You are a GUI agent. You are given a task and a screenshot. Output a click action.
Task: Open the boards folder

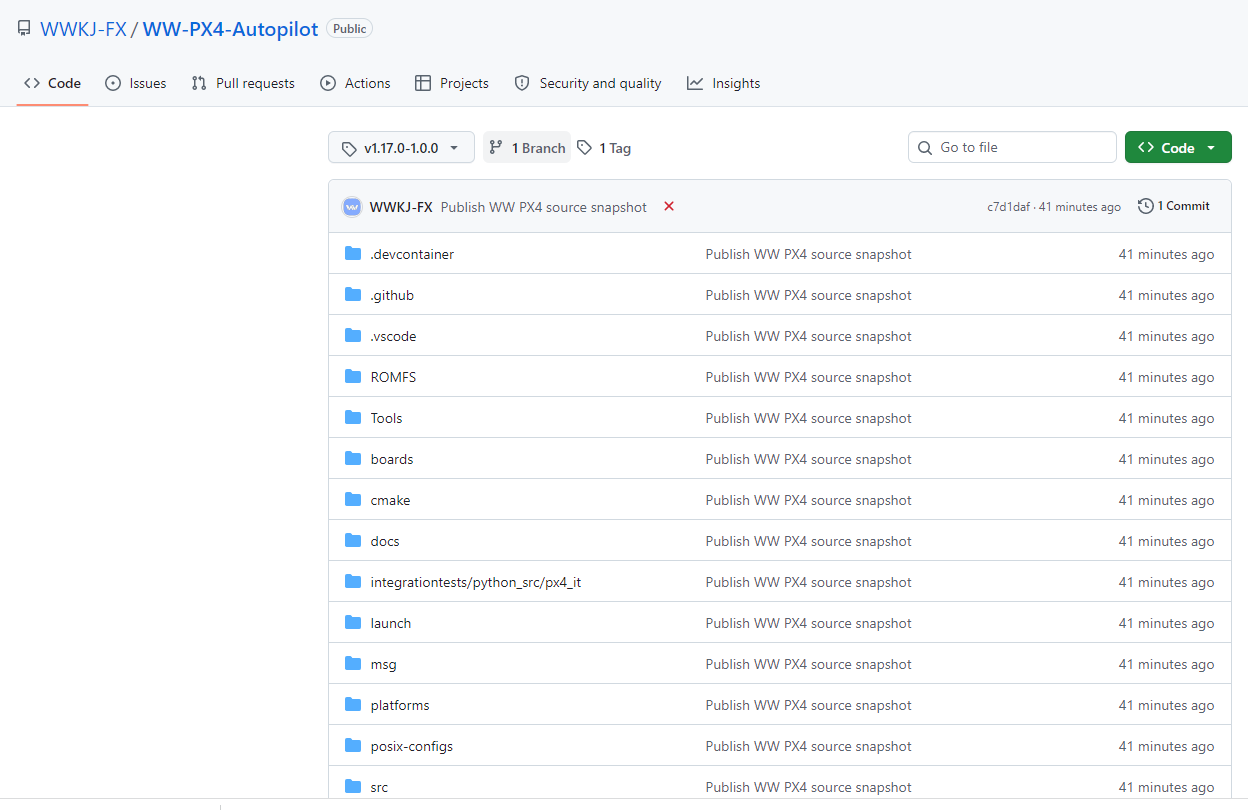tap(392, 459)
